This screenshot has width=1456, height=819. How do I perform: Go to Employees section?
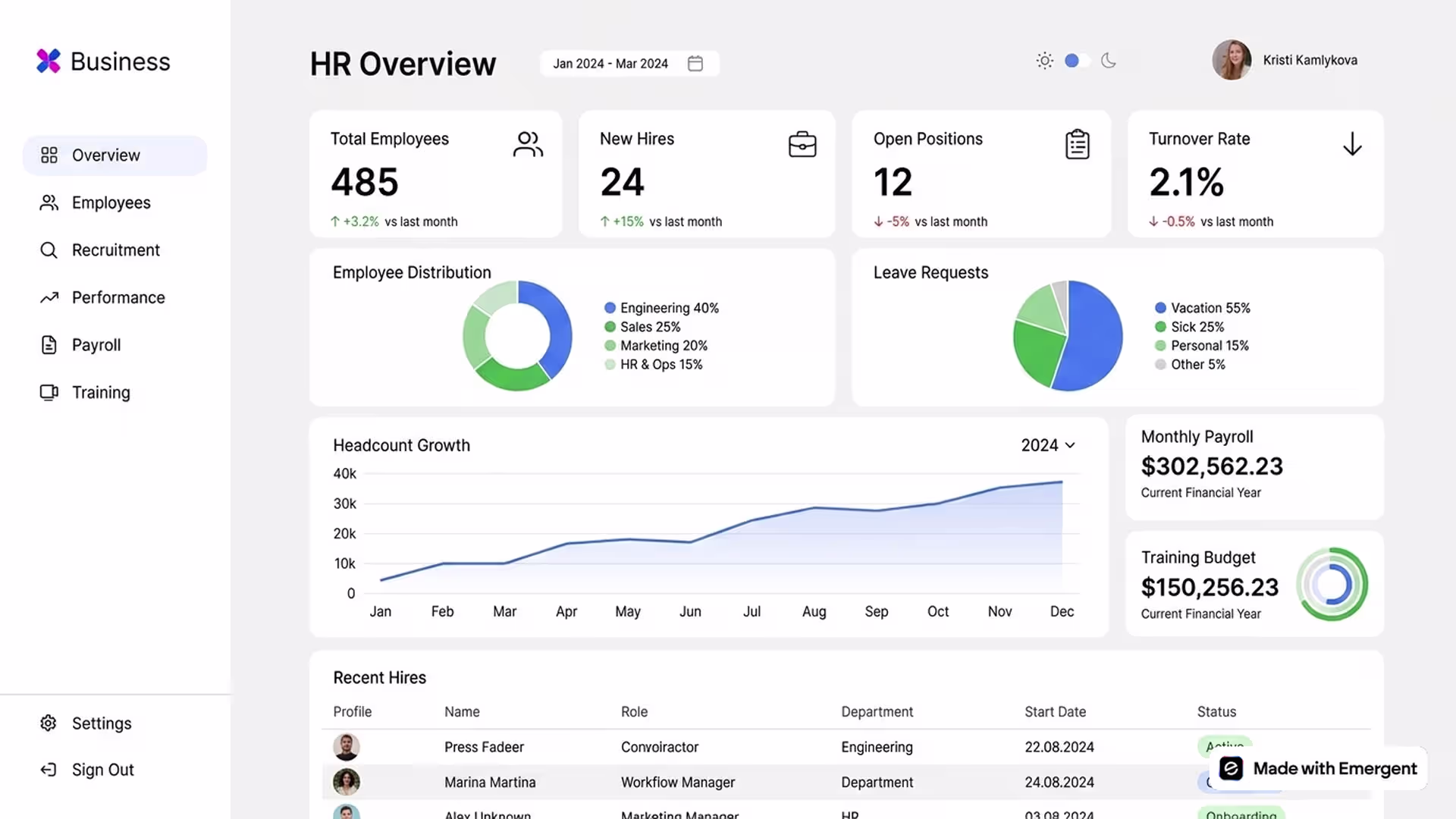[x=111, y=202]
